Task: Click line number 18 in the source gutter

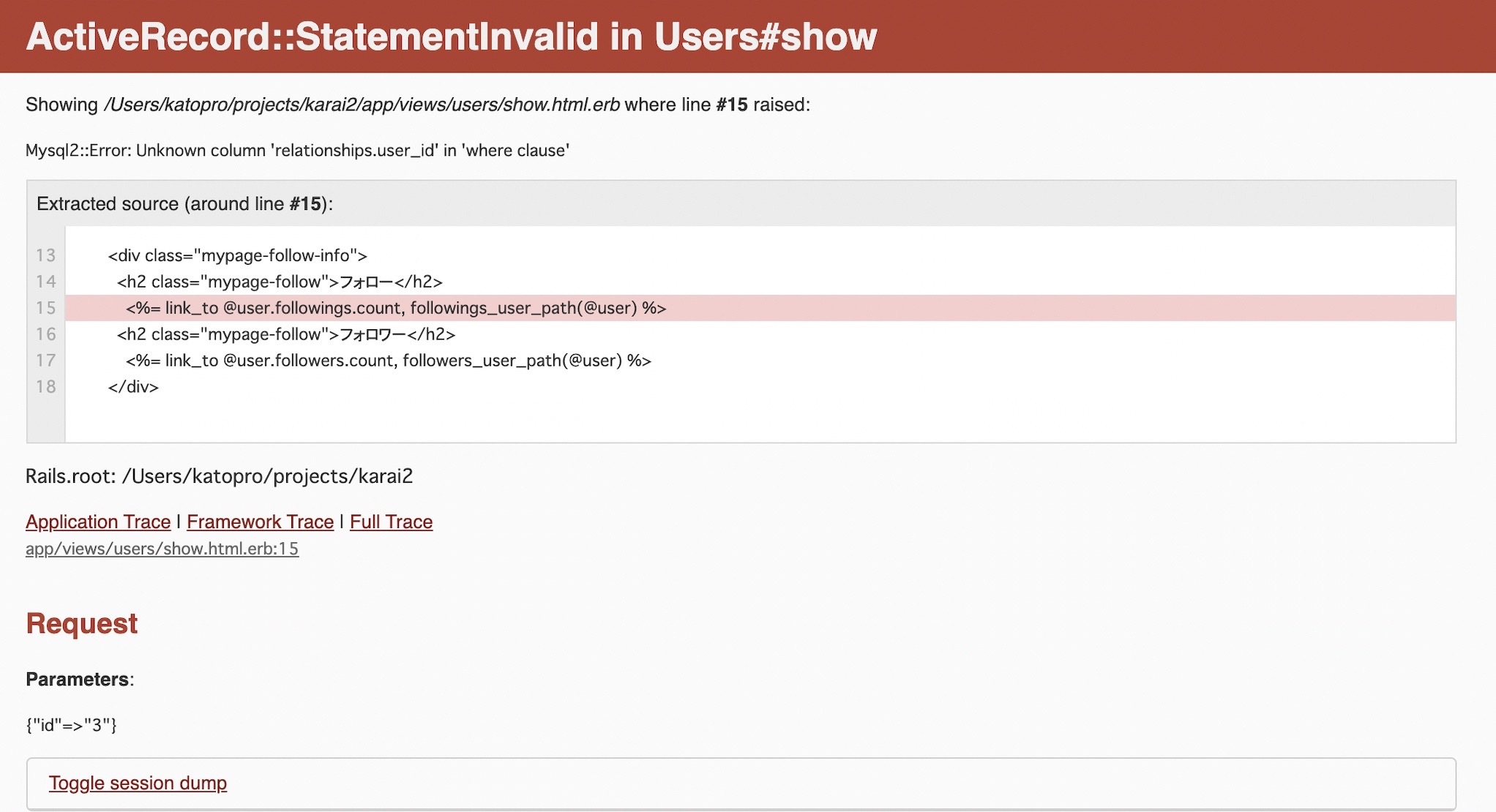Action: click(x=45, y=386)
